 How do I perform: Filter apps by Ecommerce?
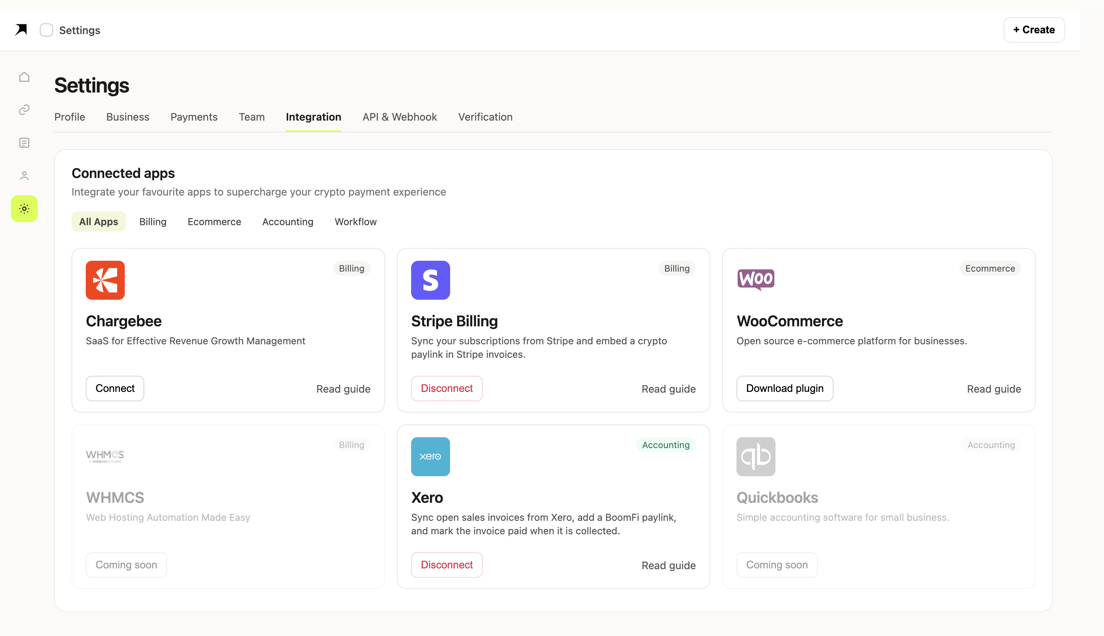(214, 221)
